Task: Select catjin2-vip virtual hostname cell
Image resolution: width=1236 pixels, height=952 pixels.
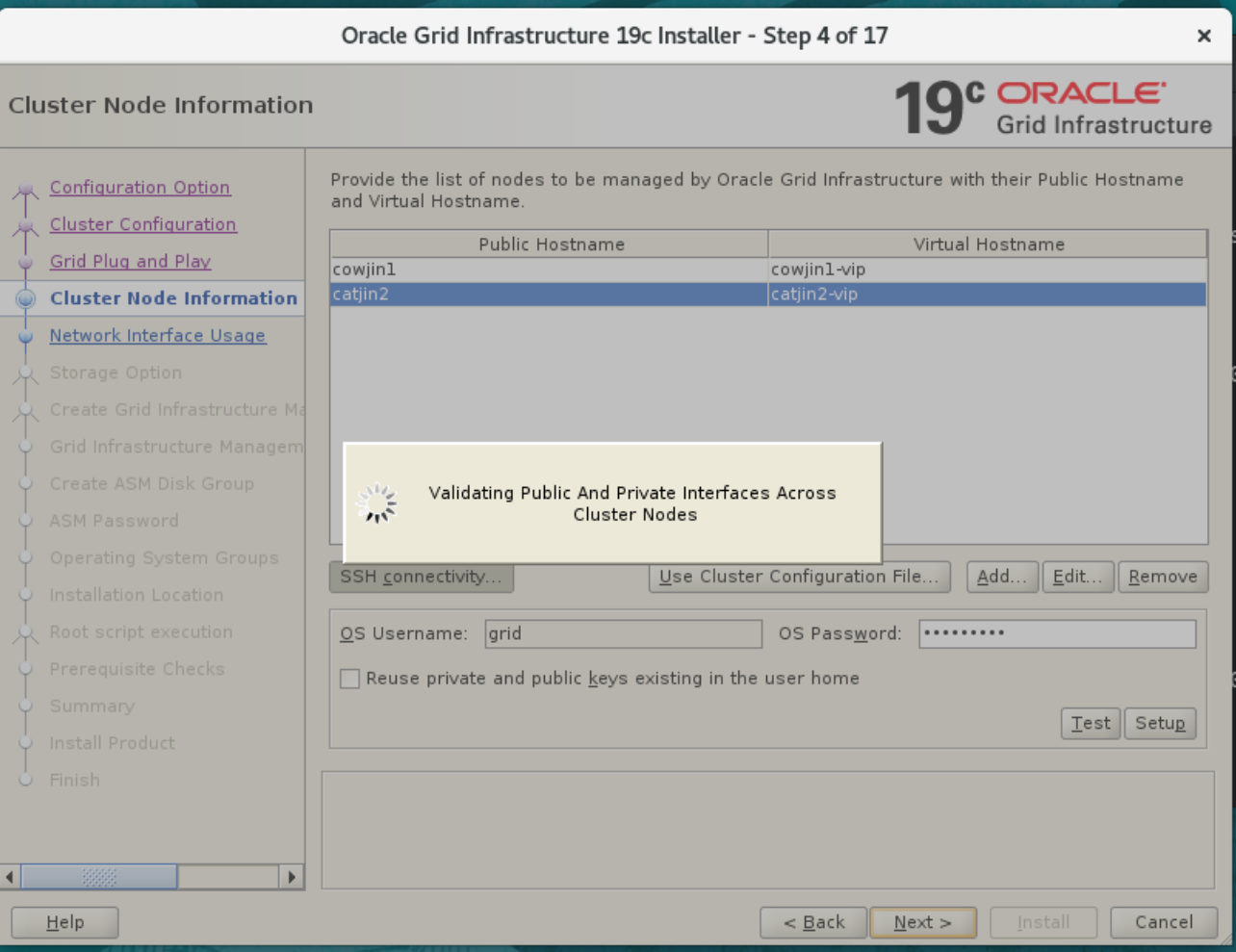Action: (988, 295)
